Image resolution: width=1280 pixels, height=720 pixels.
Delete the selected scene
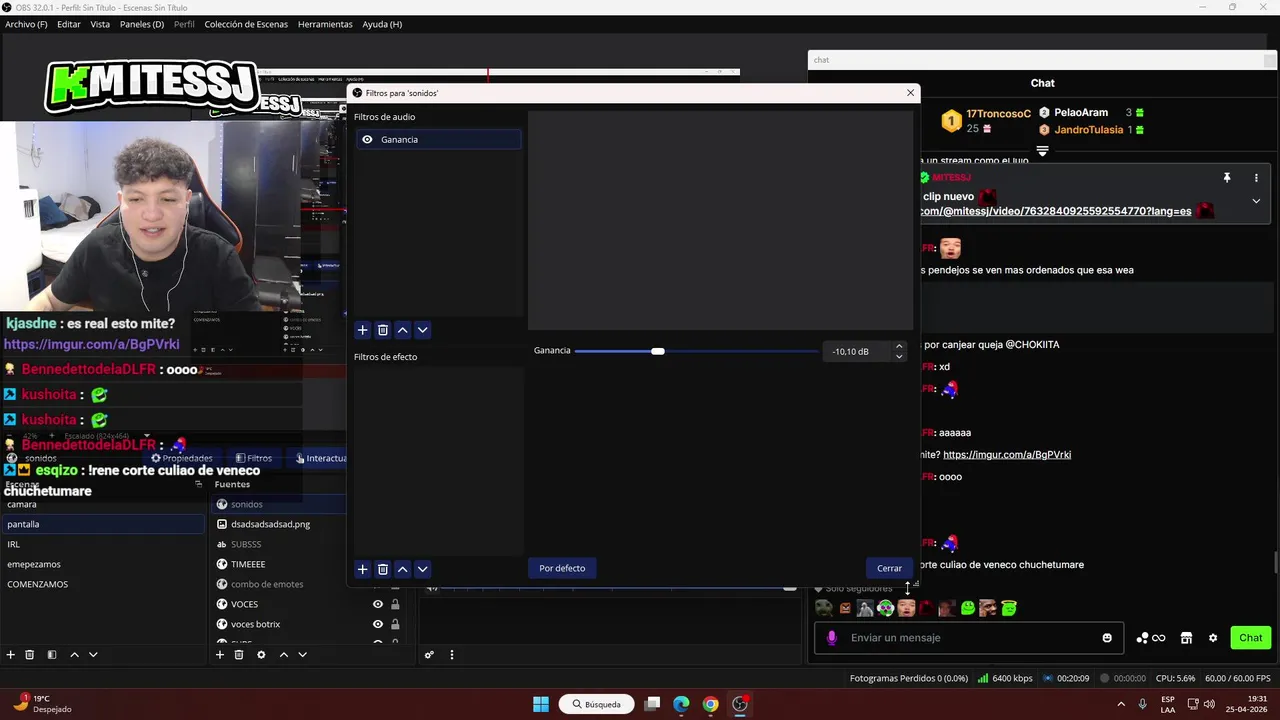pos(30,655)
